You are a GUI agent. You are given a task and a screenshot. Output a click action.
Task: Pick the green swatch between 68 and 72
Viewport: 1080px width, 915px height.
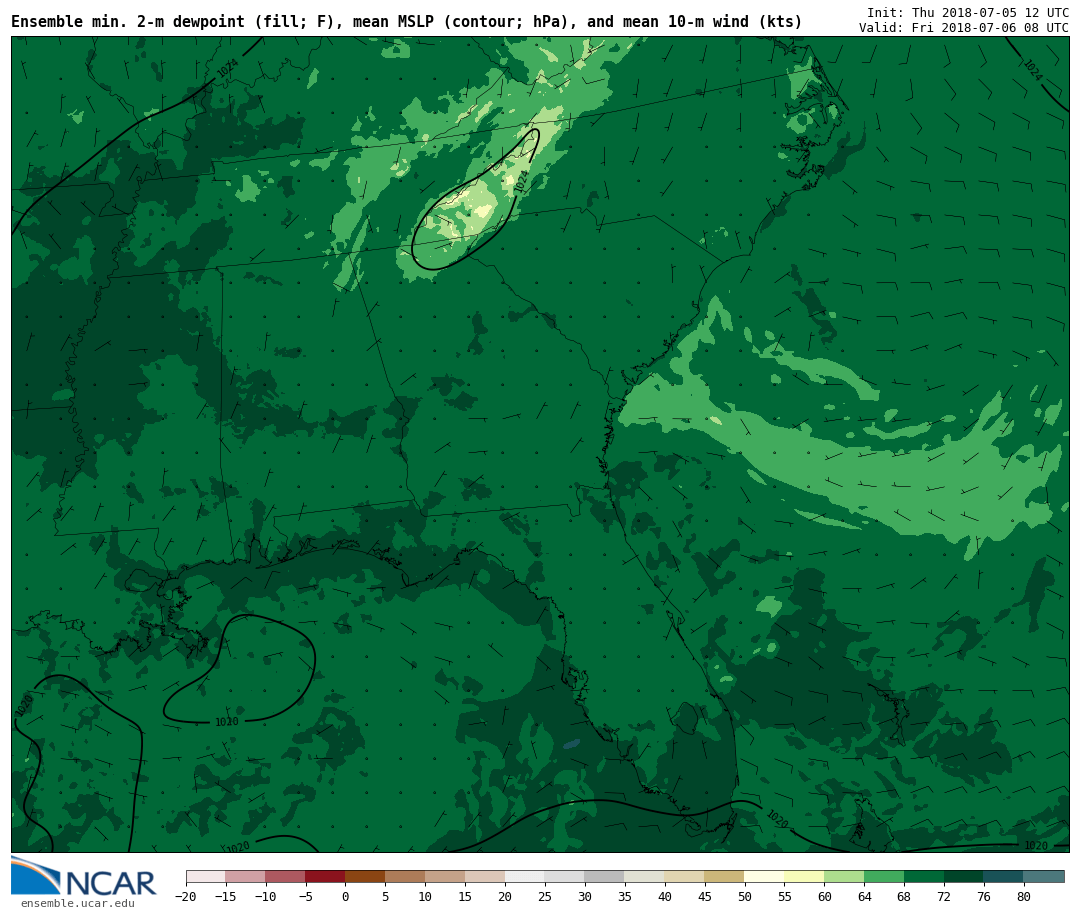click(924, 877)
